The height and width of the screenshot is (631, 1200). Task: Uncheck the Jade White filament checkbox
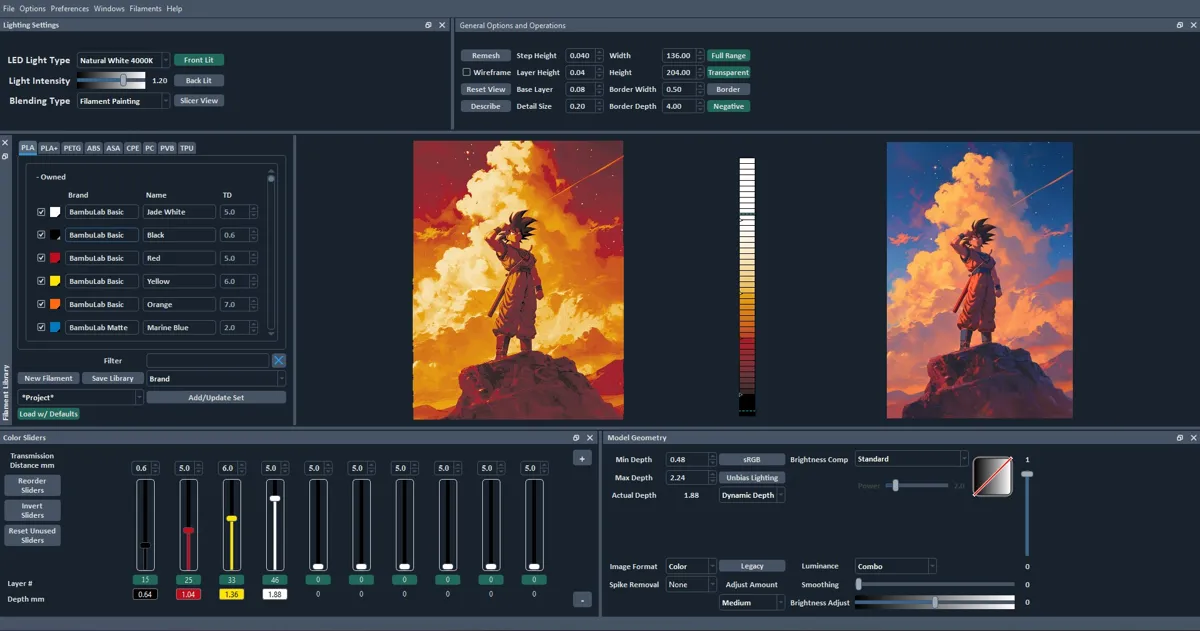coord(41,212)
